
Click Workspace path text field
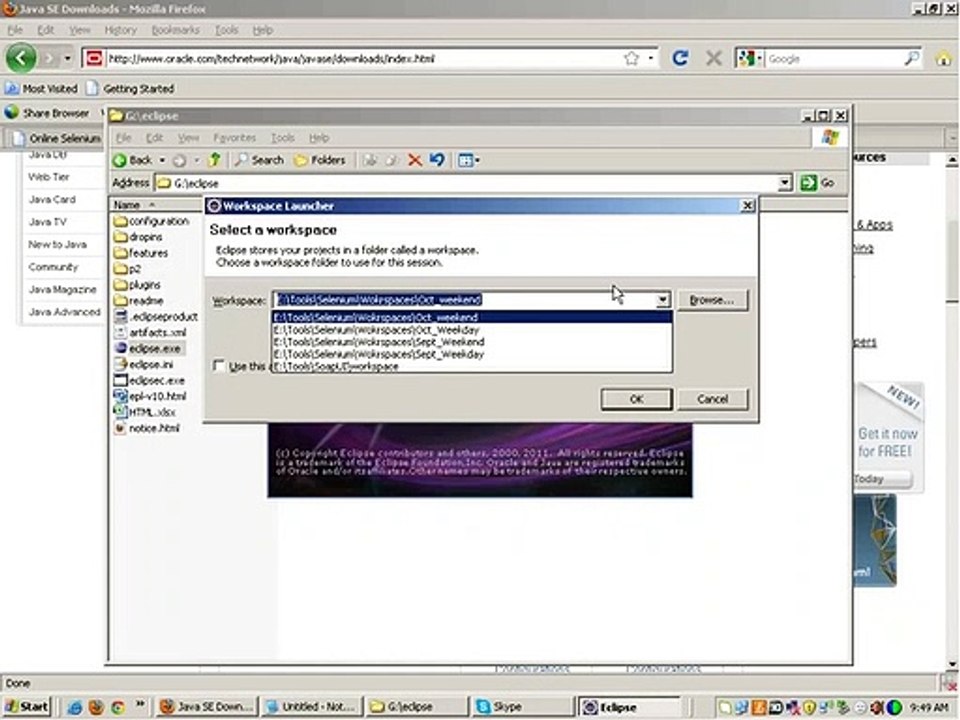(464, 300)
